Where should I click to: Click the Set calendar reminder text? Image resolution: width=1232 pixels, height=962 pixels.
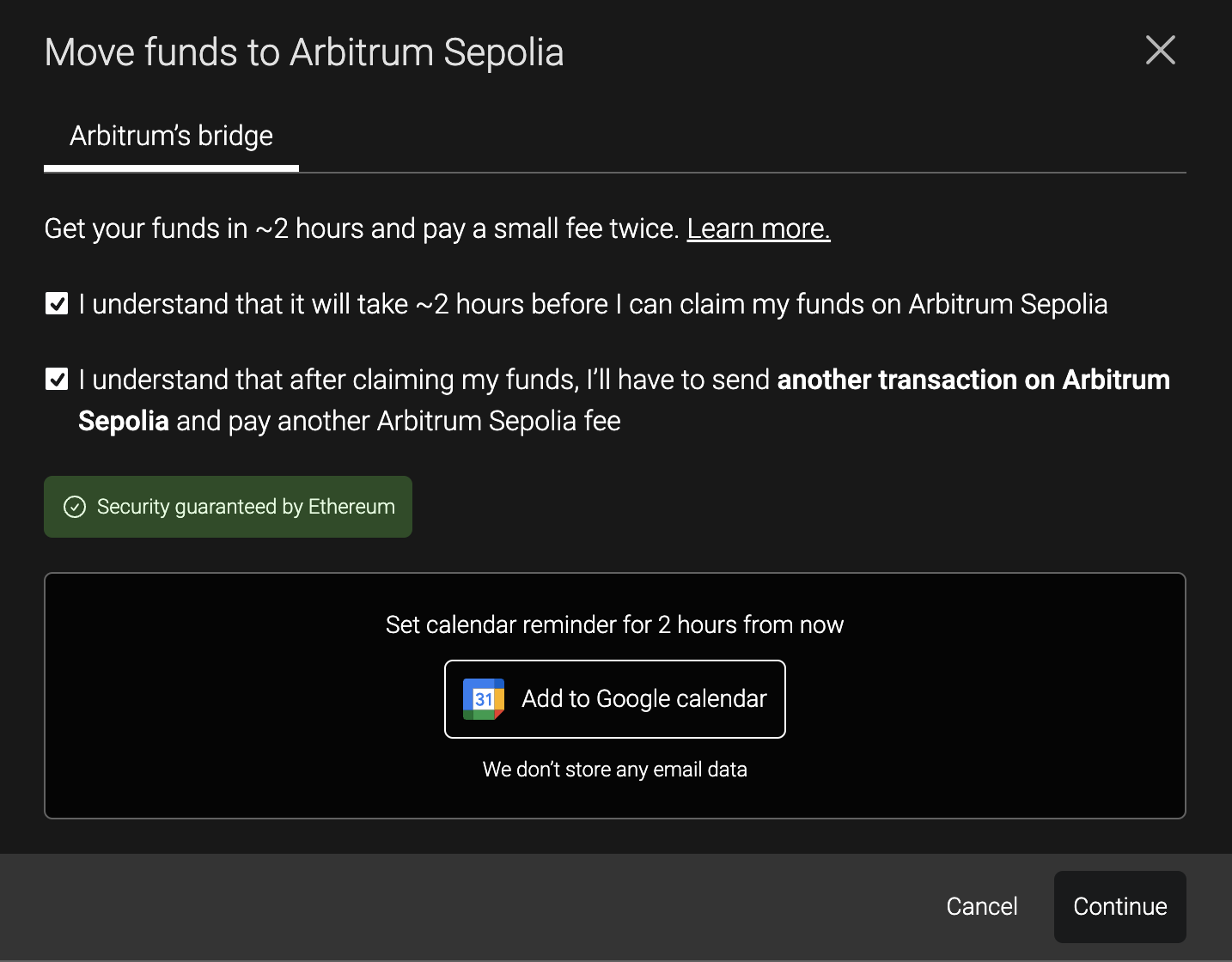coord(615,624)
